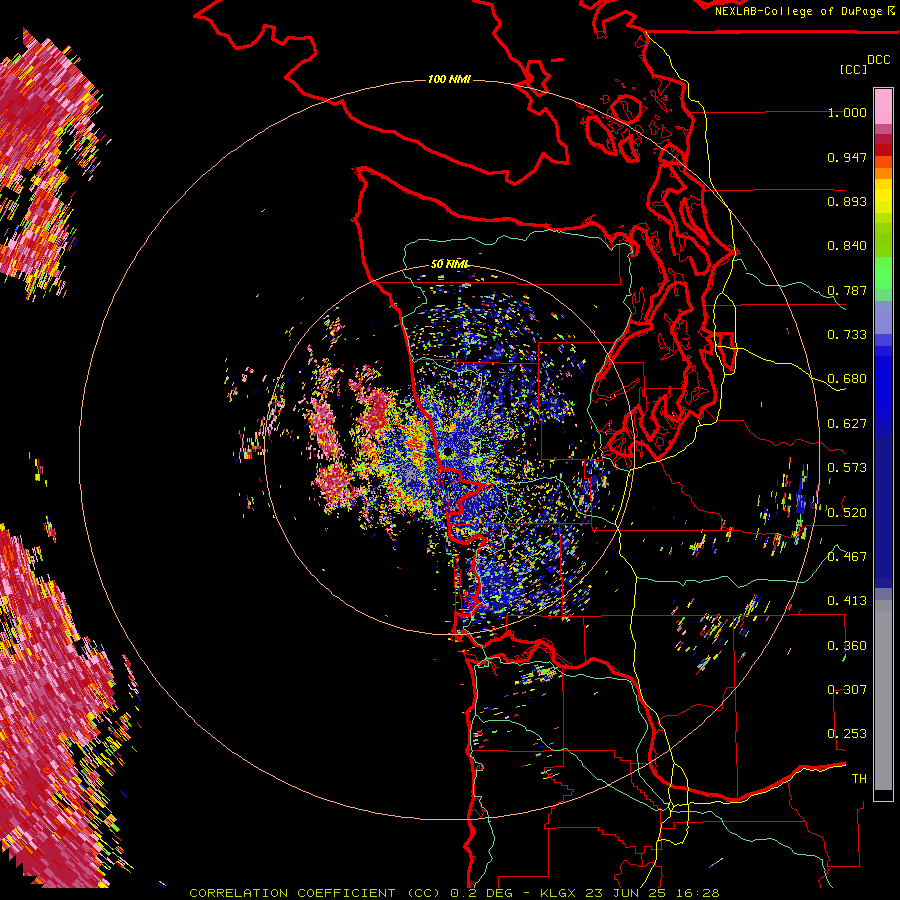Click the 0.520 value on the scale
The width and height of the screenshot is (900, 900).
click(x=847, y=512)
